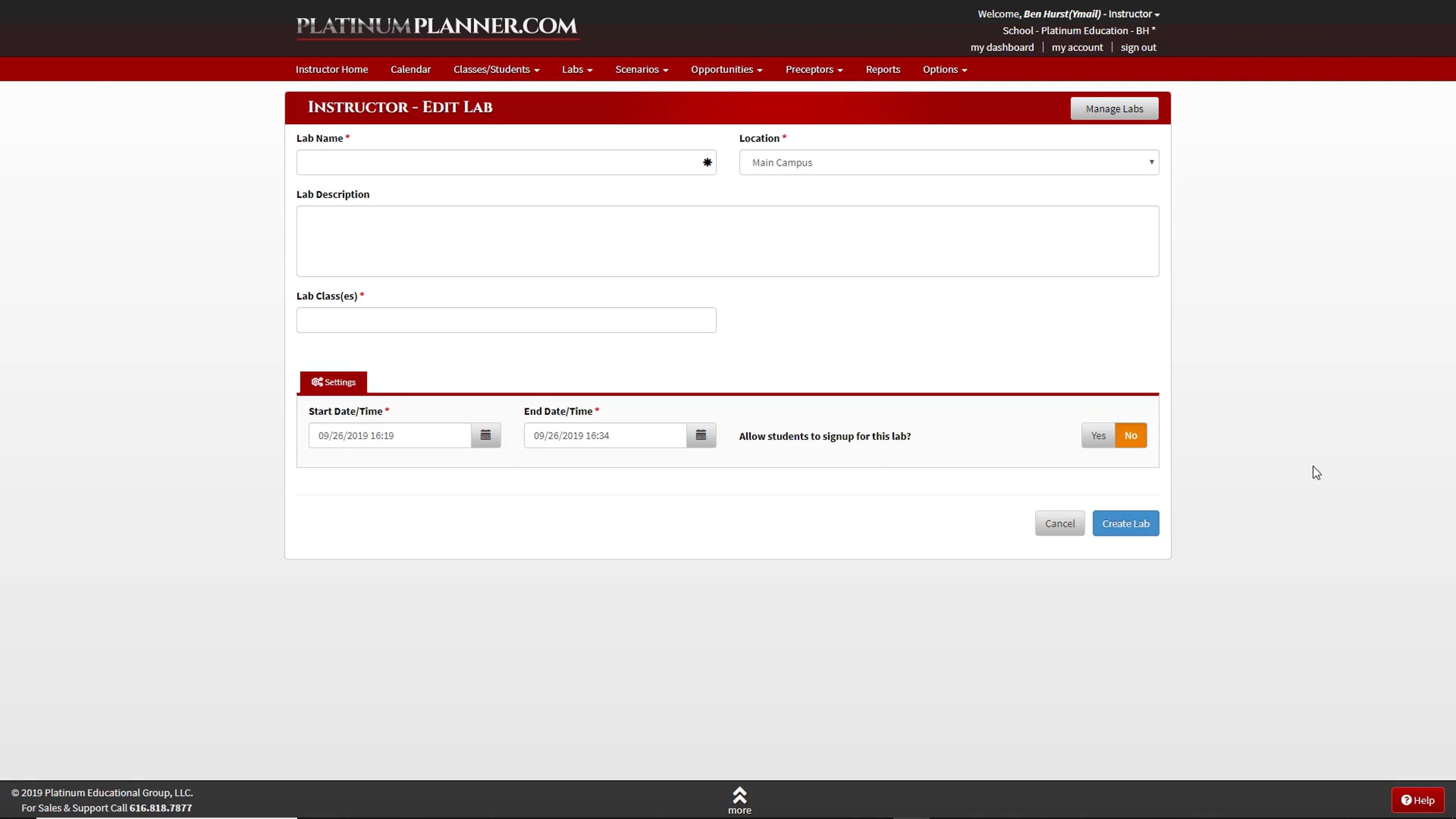Viewport: 1456px width, 819px height.
Task: Open the Reports menu item
Action: pos(882,69)
